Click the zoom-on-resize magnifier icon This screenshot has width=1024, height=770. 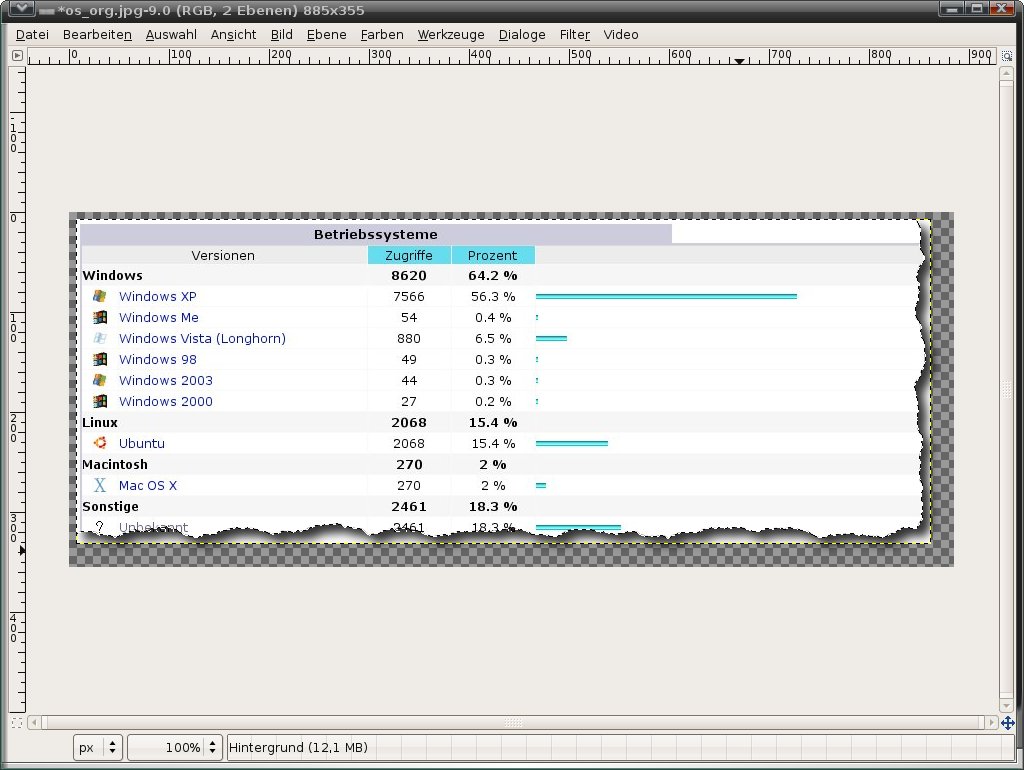click(1006, 56)
